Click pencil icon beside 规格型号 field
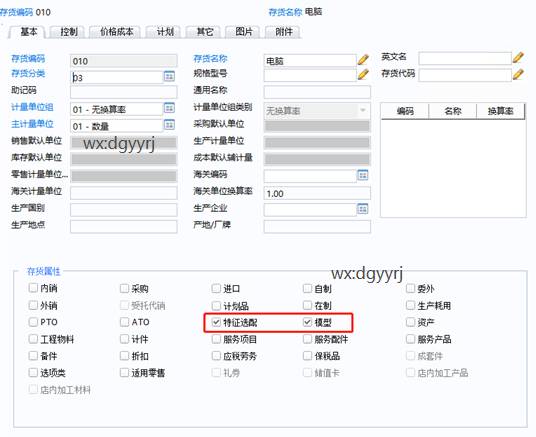 [363, 74]
